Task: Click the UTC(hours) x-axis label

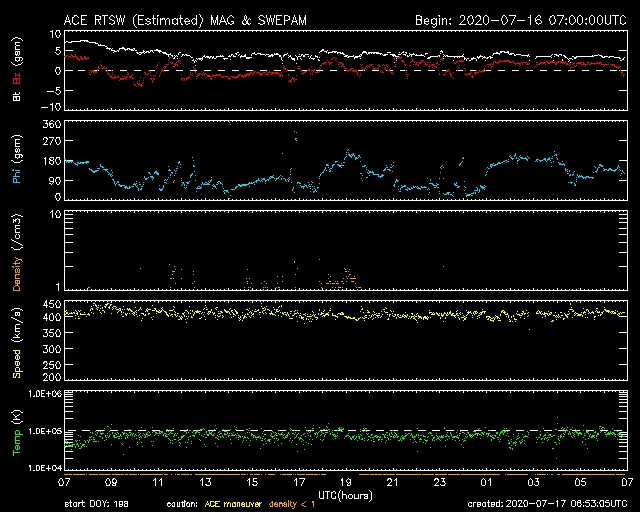Action: (x=344, y=494)
